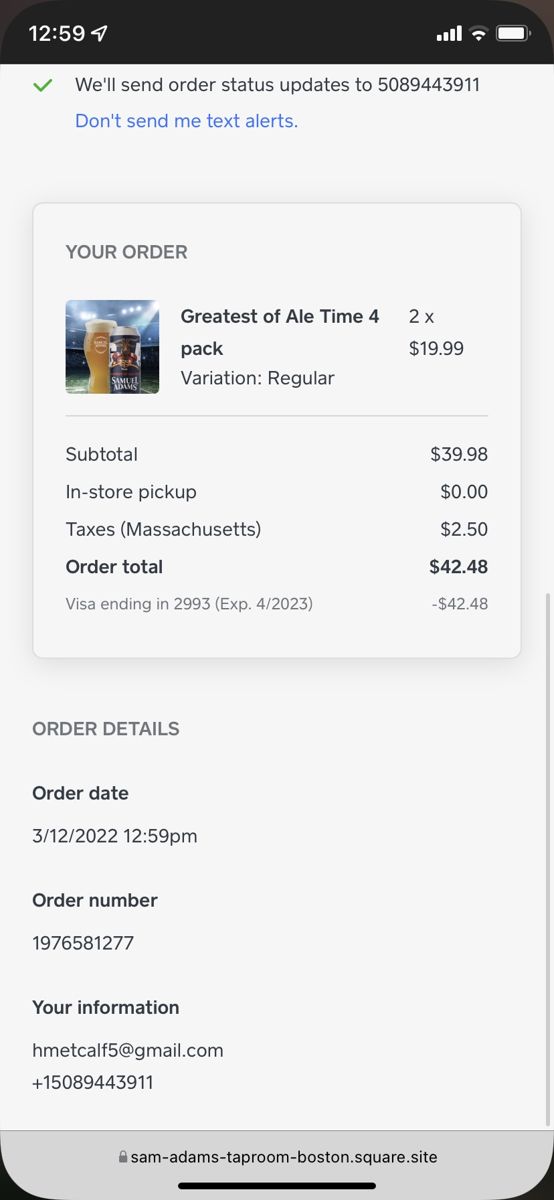Tap the green checkmark icon
Screen dimensions: 554x1200
(42, 86)
